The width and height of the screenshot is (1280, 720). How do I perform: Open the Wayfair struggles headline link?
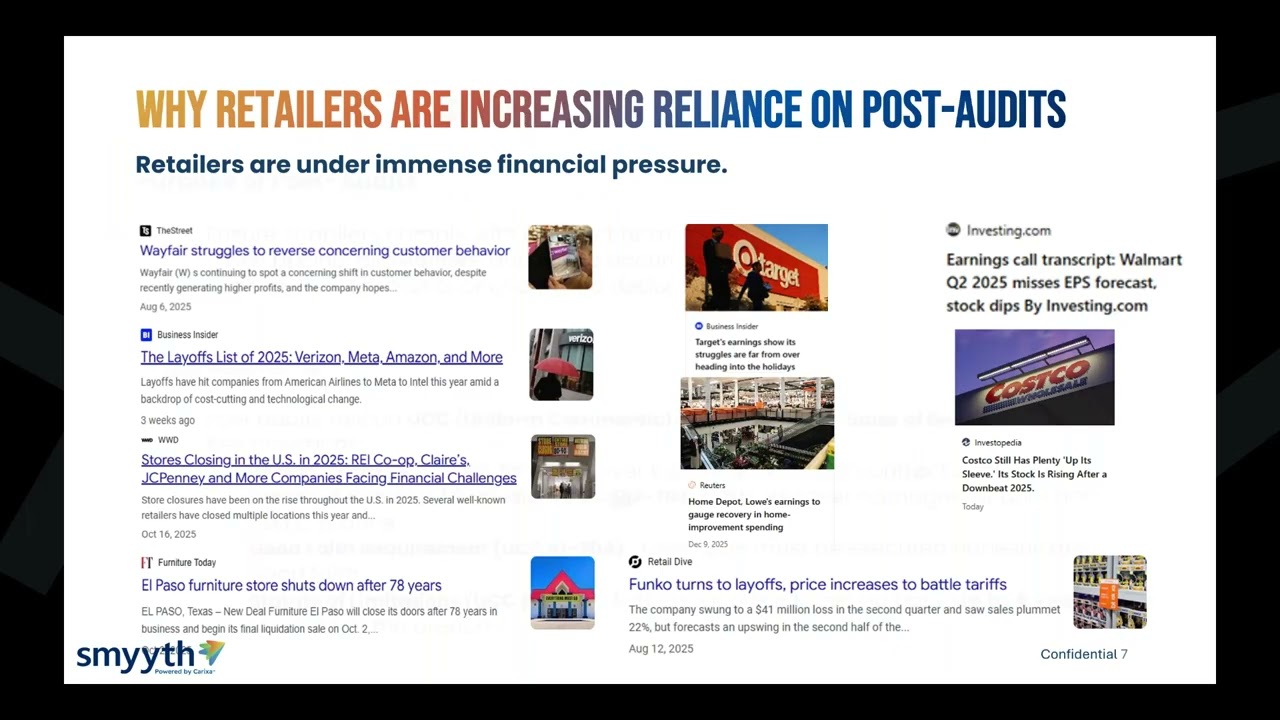coord(325,251)
